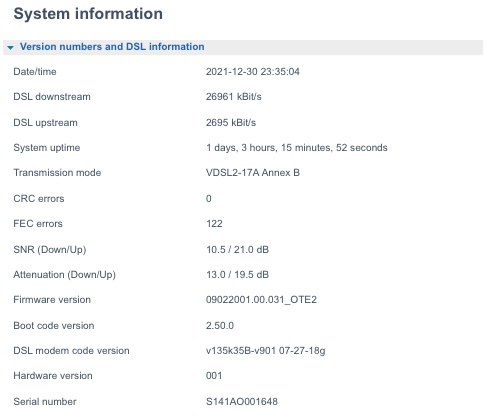The image size is (488, 417).
Task: Select the Date/time value 2021-12-30 23:35:04
Action: tap(253, 72)
